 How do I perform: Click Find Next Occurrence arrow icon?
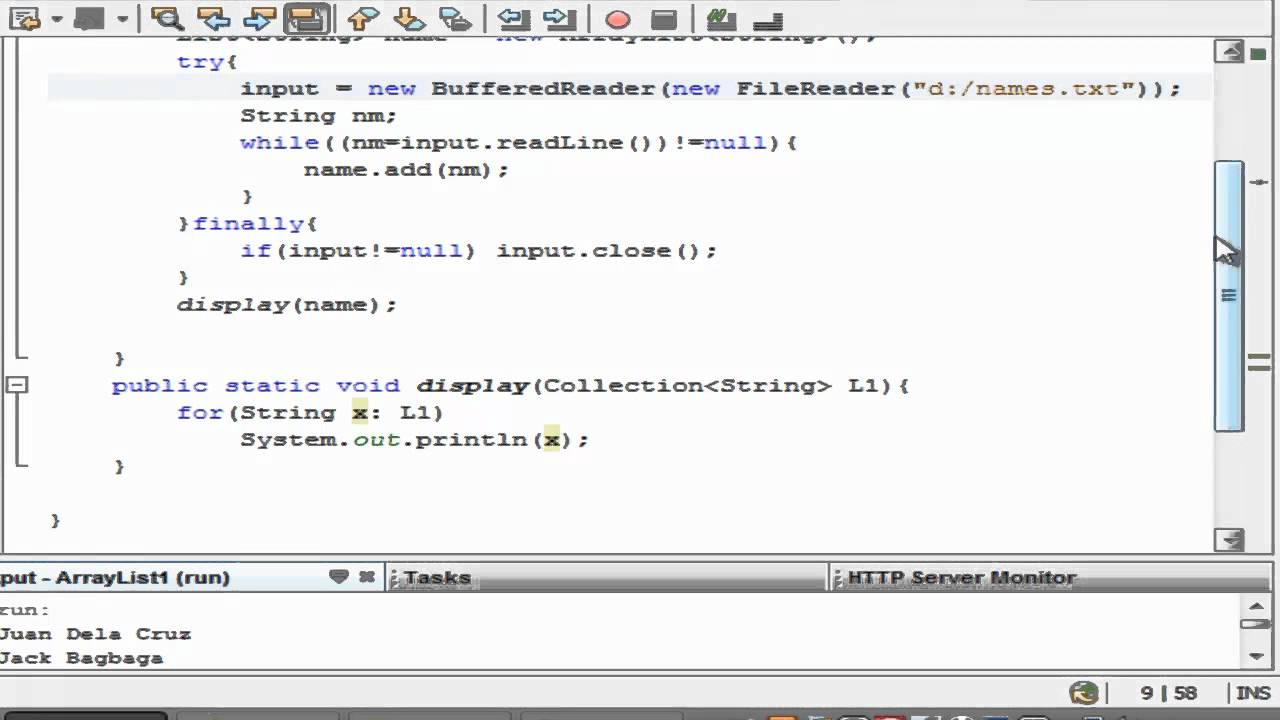pyautogui.click(x=259, y=18)
